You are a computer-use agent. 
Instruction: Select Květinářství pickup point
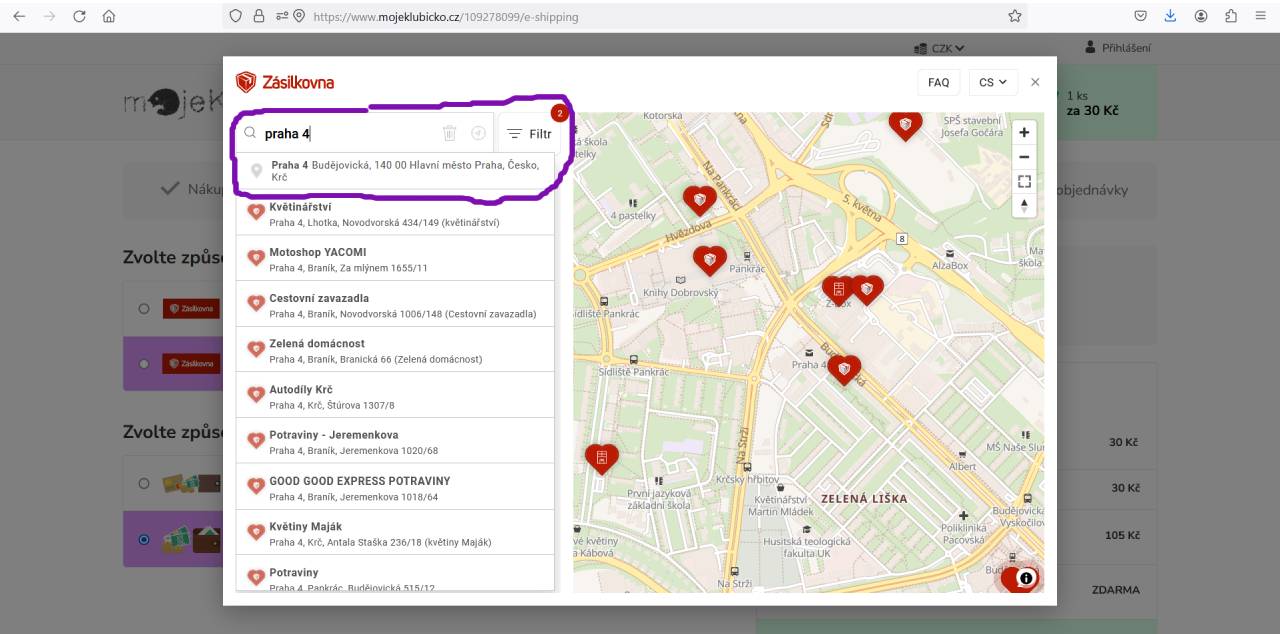tap(395, 214)
